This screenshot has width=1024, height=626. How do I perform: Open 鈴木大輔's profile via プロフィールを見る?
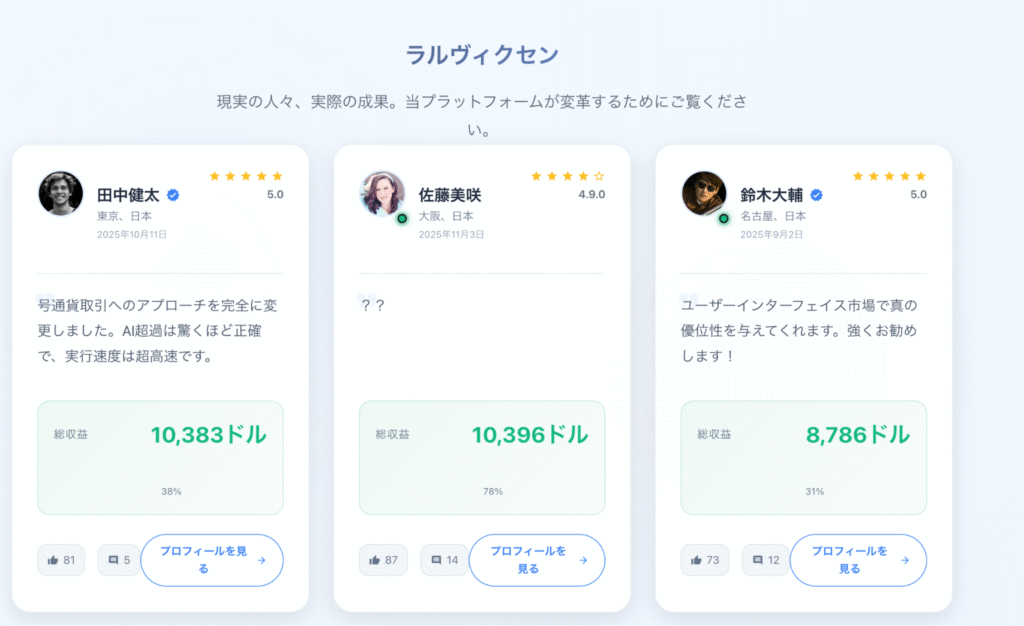pyautogui.click(x=857, y=560)
